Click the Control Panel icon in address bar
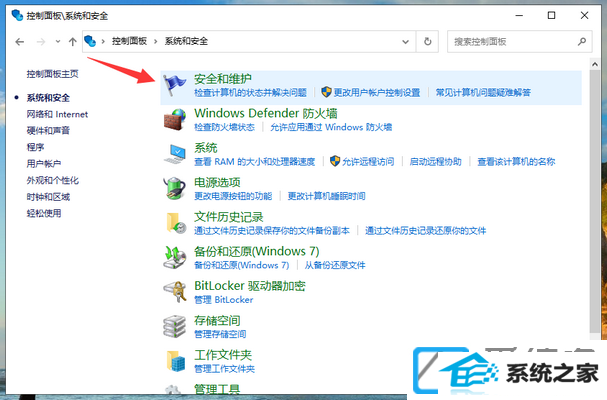Screen dimensions: 607x400 coord(90,41)
